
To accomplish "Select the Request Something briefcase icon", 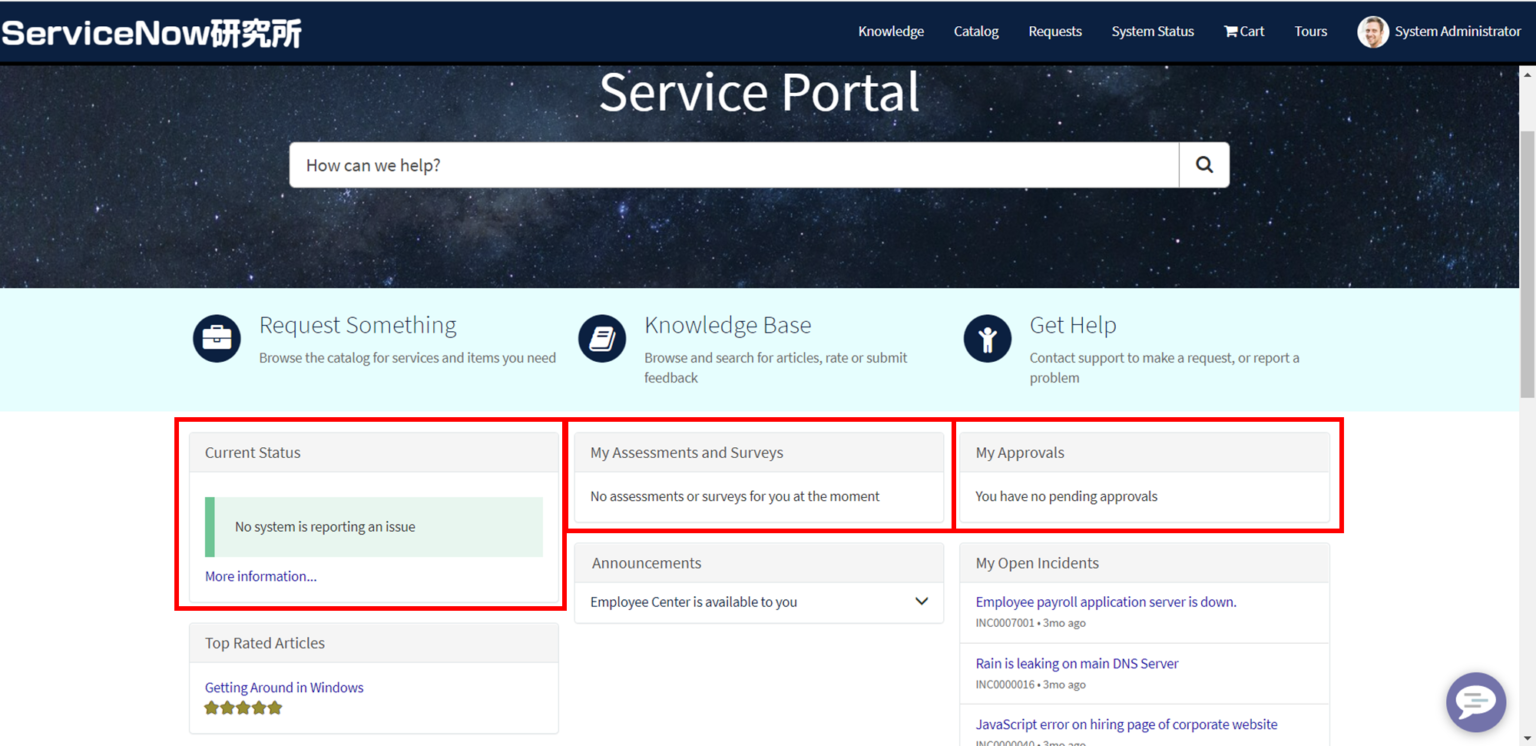I will [216, 338].
